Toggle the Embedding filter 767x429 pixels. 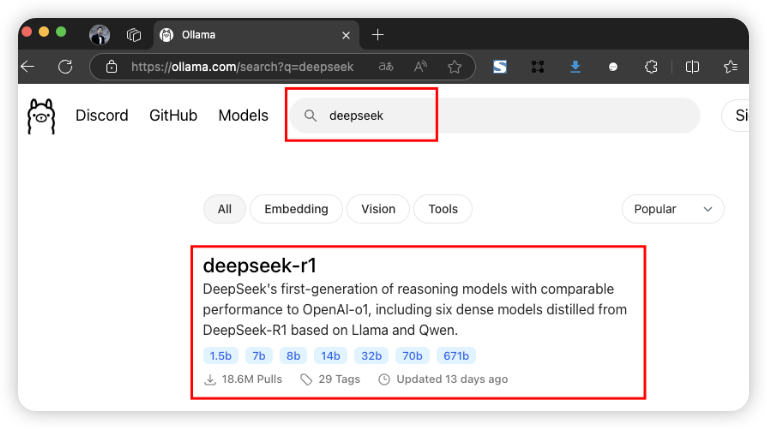[x=296, y=209]
